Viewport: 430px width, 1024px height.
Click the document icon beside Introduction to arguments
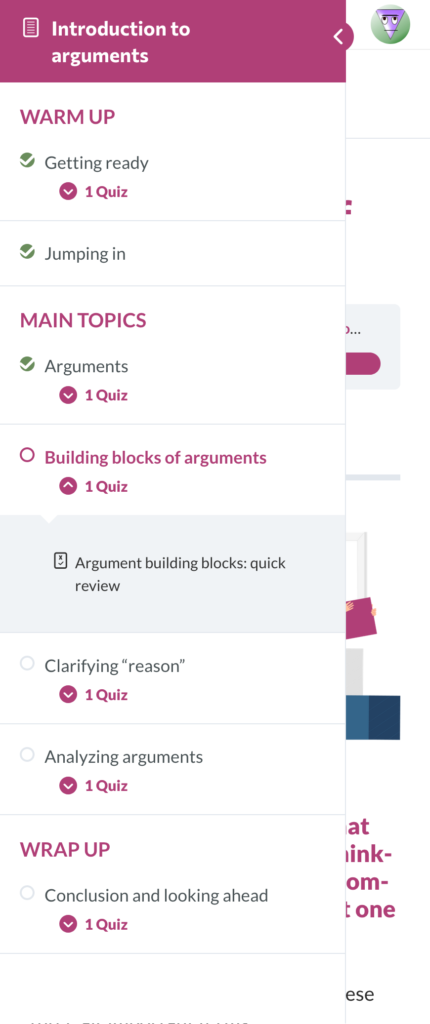30,28
